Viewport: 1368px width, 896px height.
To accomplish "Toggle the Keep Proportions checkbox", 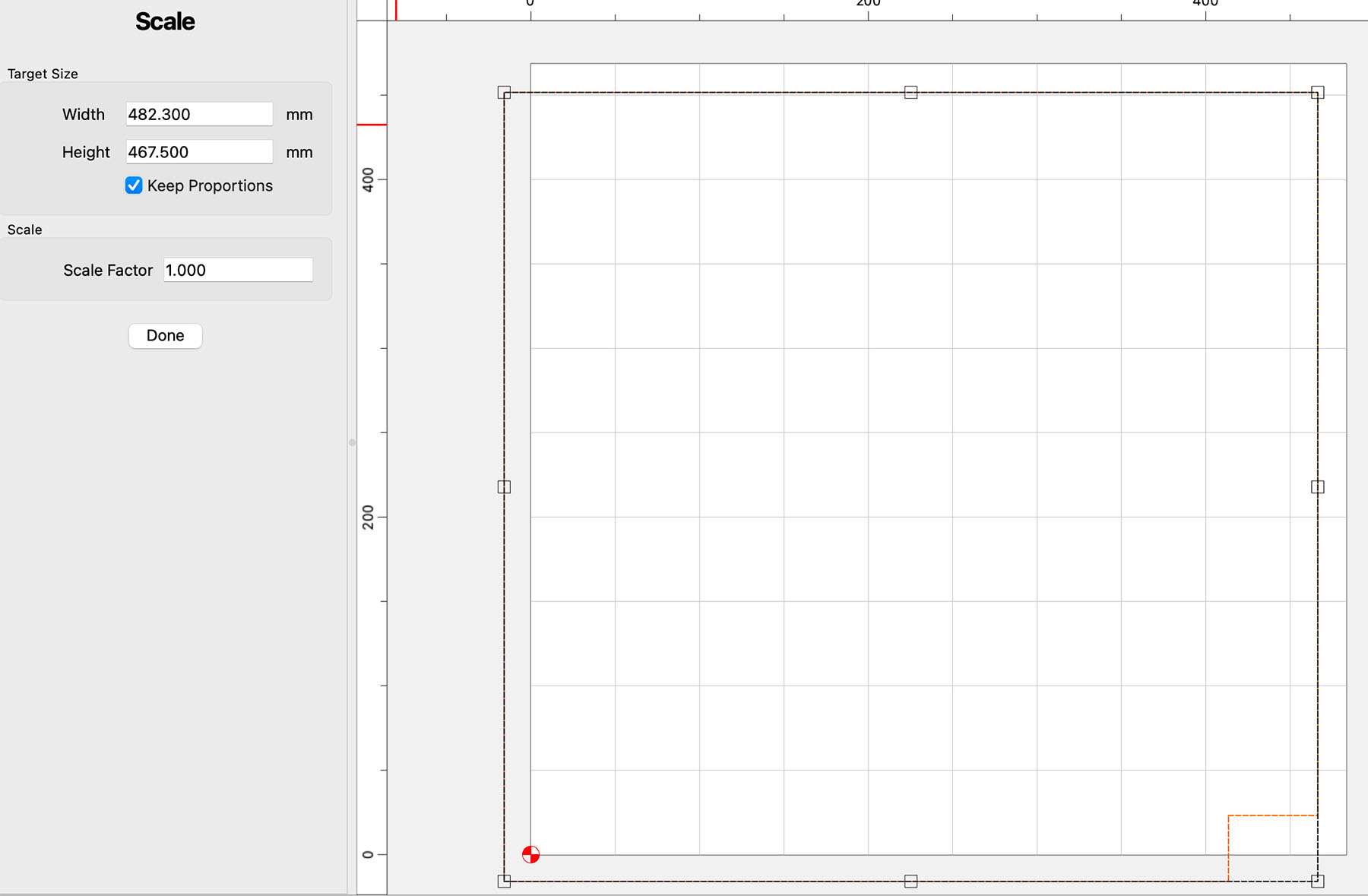I will pyautogui.click(x=134, y=185).
